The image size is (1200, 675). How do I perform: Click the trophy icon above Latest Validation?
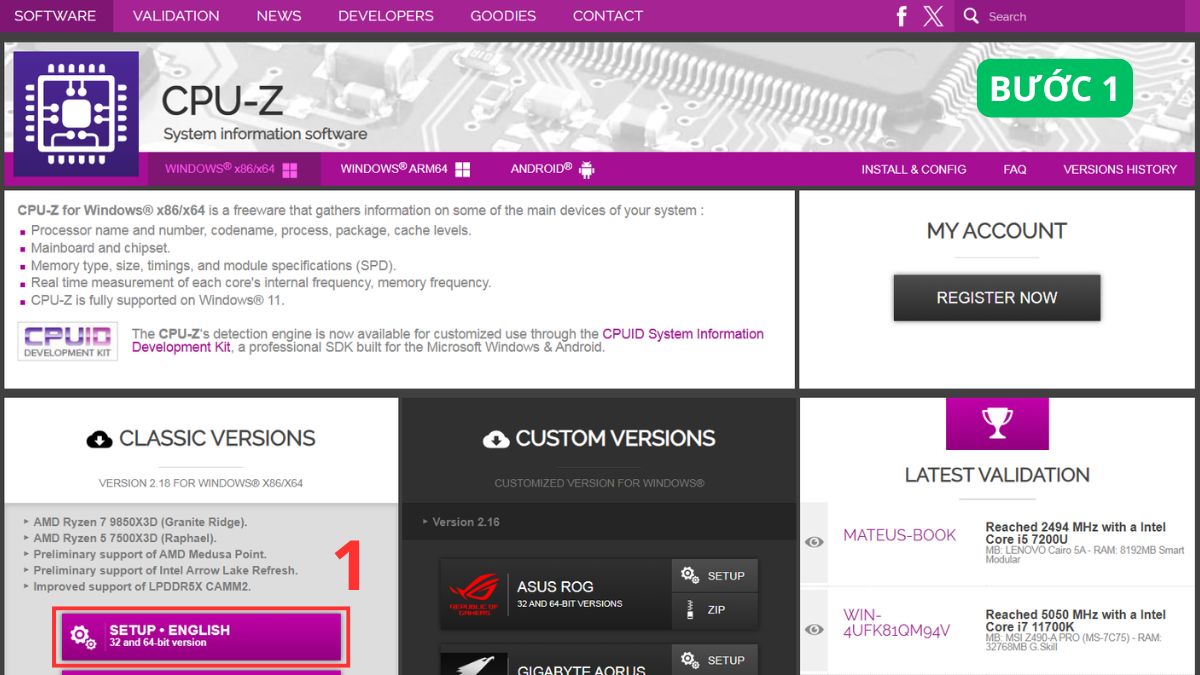coord(997,424)
